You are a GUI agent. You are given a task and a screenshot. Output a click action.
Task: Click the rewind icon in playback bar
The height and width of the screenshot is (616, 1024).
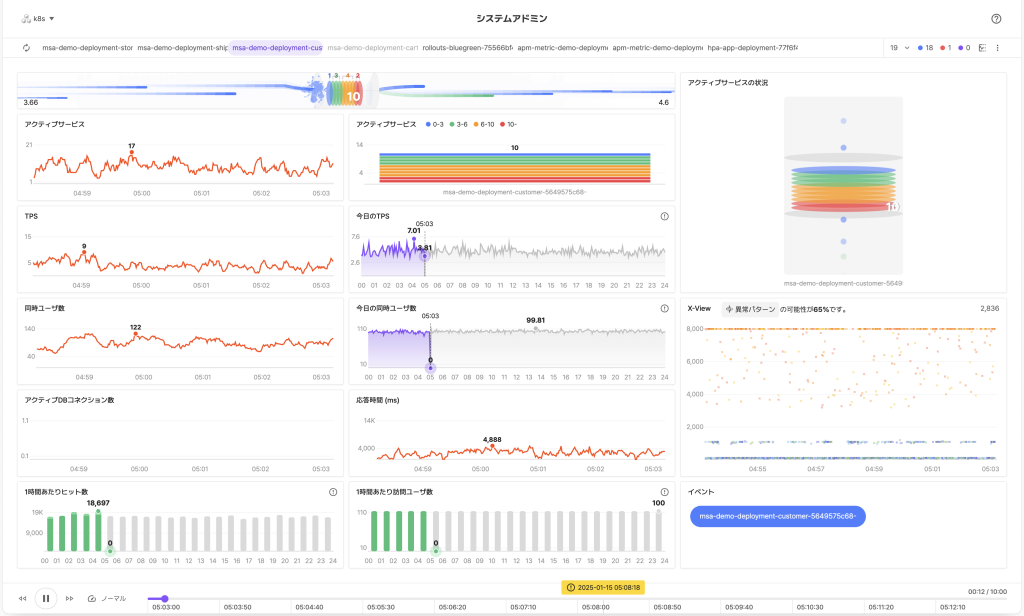click(x=22, y=598)
